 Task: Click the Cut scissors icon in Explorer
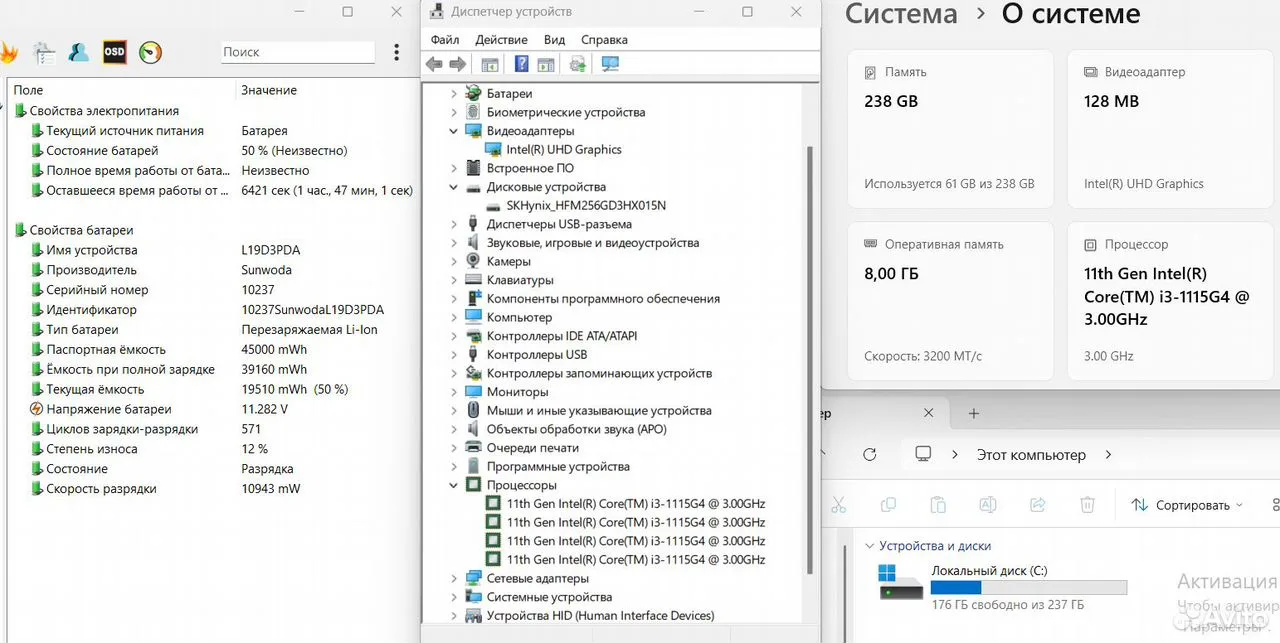839,505
